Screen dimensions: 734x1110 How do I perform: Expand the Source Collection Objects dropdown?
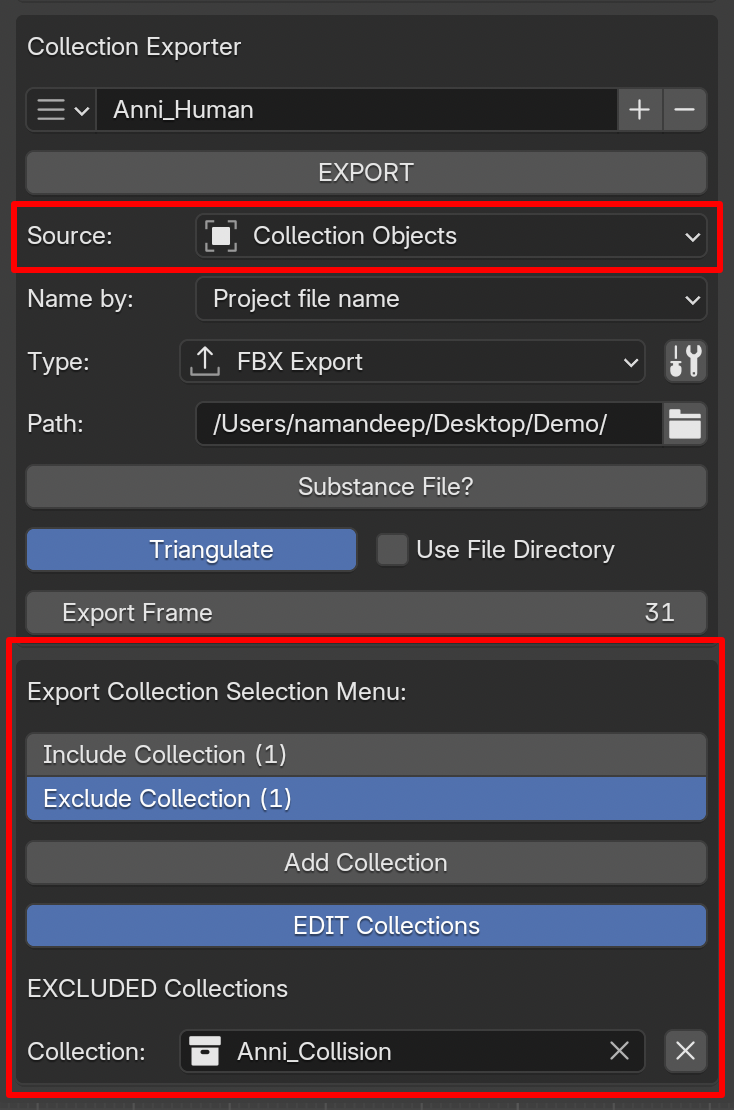coord(451,236)
